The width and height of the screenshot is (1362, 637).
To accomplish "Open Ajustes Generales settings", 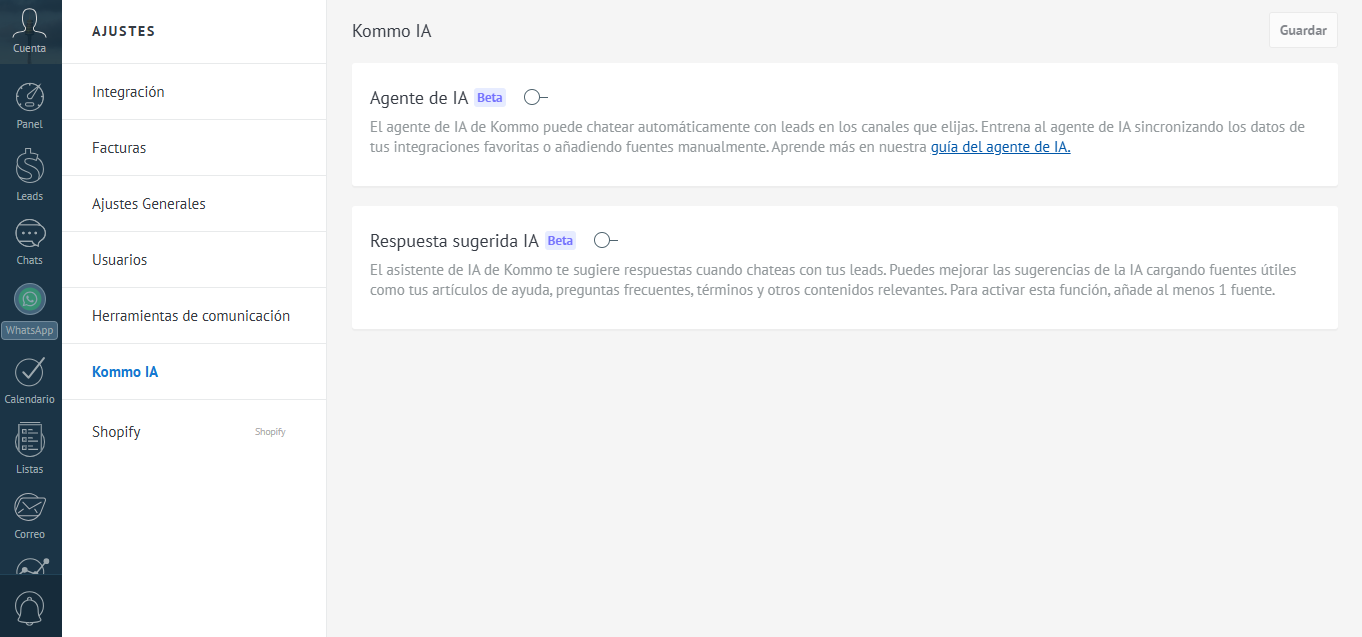I will pos(194,204).
